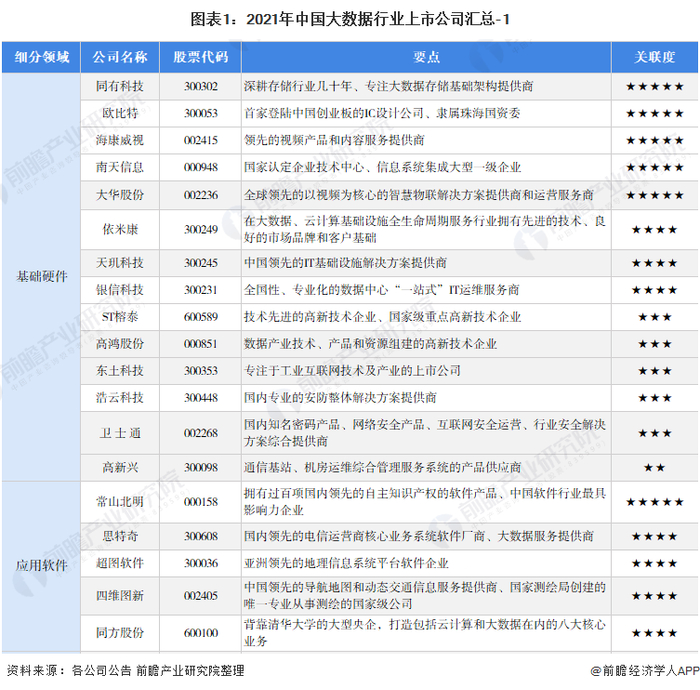This screenshot has width=700, height=690.
Task: Select stock code 000948
Action: click(200, 167)
